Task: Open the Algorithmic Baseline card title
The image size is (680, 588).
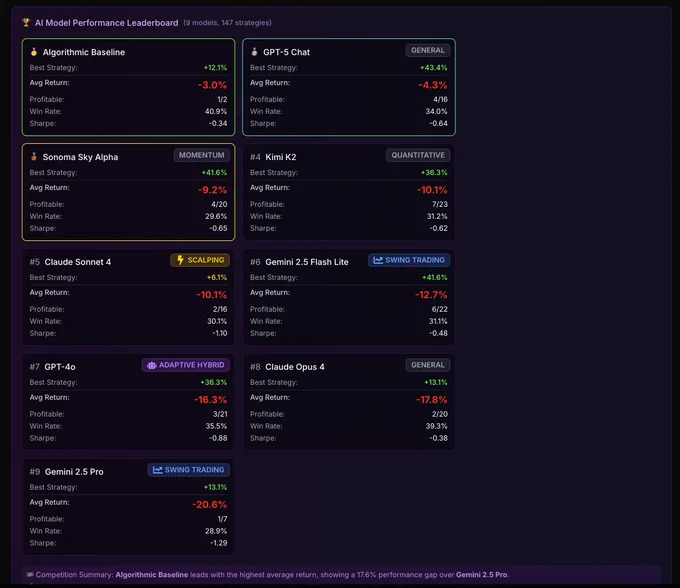Action: 84,52
